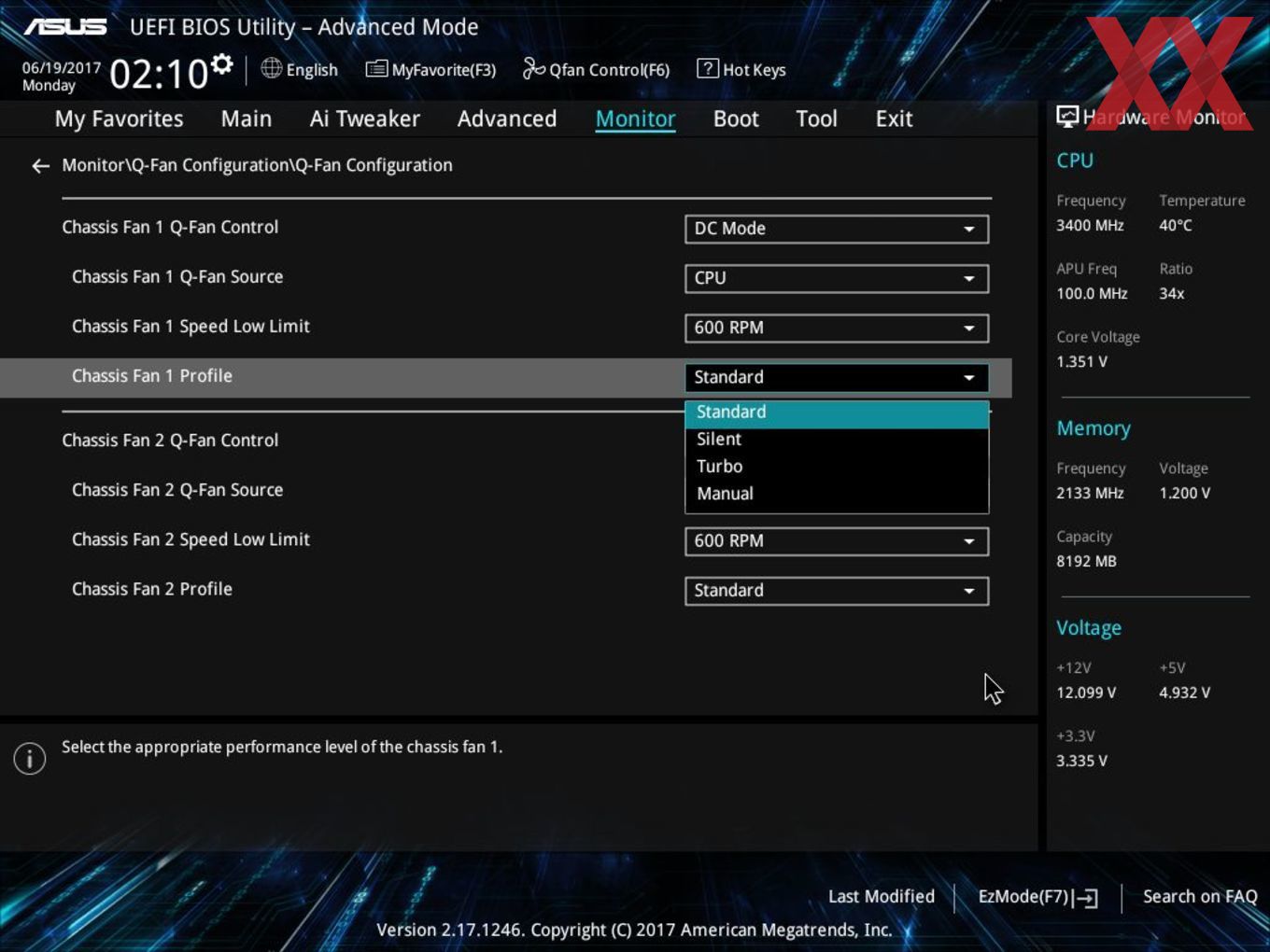Switch to the Advanced tab
The image size is (1270, 952).
(507, 119)
